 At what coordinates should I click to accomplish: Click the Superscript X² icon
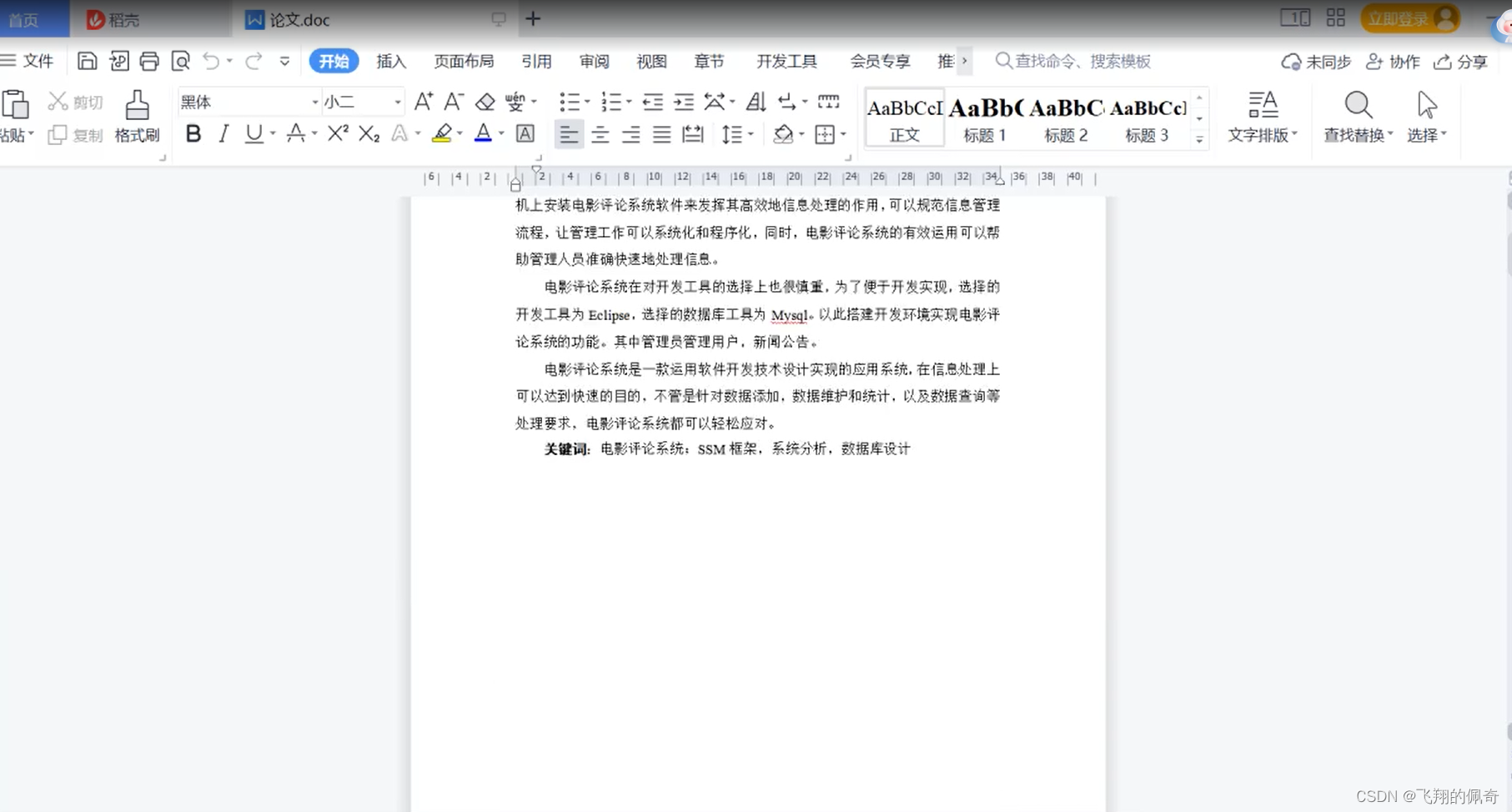coord(338,133)
